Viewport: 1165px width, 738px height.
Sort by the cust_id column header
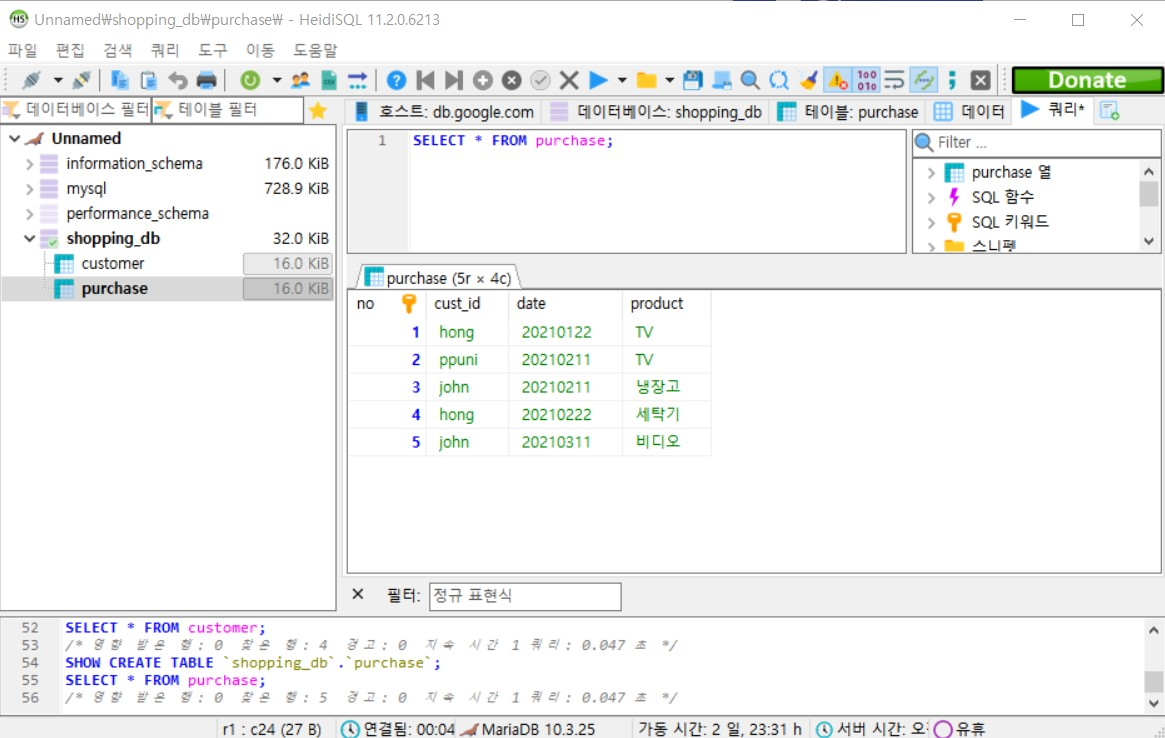tap(467, 303)
